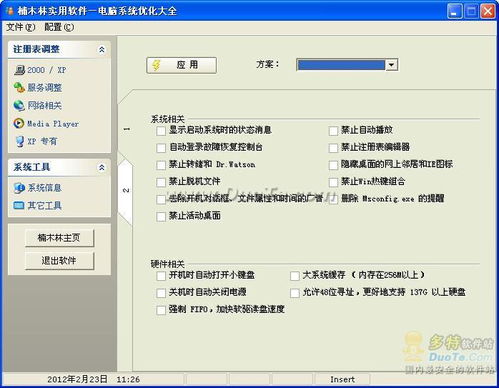Open the 服务调整 link
Viewport: 499px width, 388px height.
45,88
